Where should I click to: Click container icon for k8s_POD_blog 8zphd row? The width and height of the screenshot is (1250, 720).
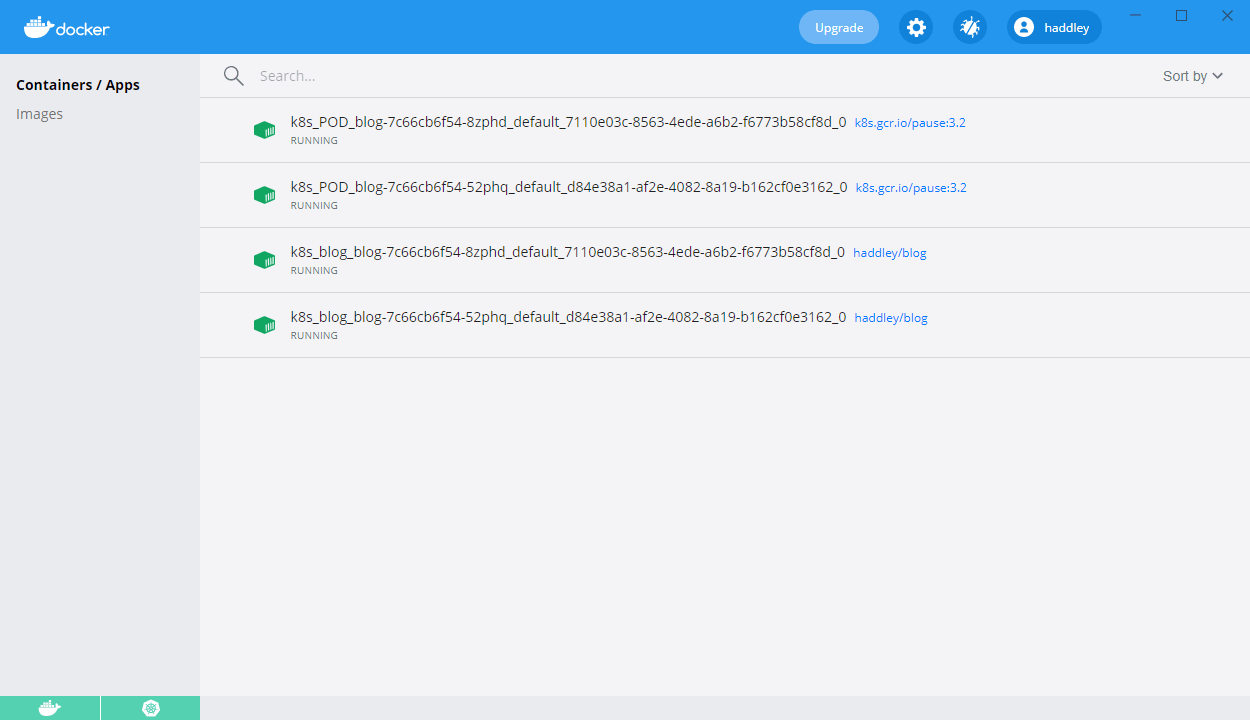[x=264, y=130]
